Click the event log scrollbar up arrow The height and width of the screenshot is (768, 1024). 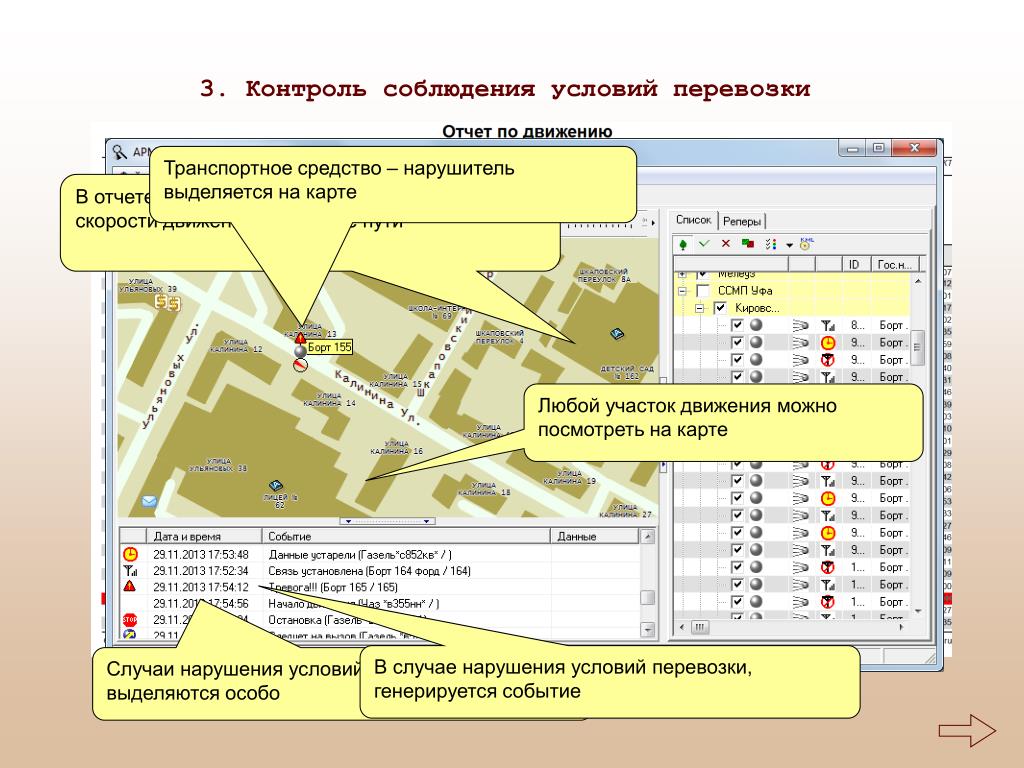647,537
